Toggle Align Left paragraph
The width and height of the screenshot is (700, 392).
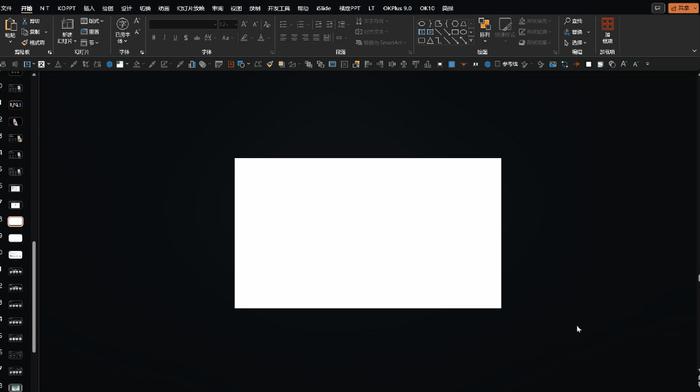283,38
